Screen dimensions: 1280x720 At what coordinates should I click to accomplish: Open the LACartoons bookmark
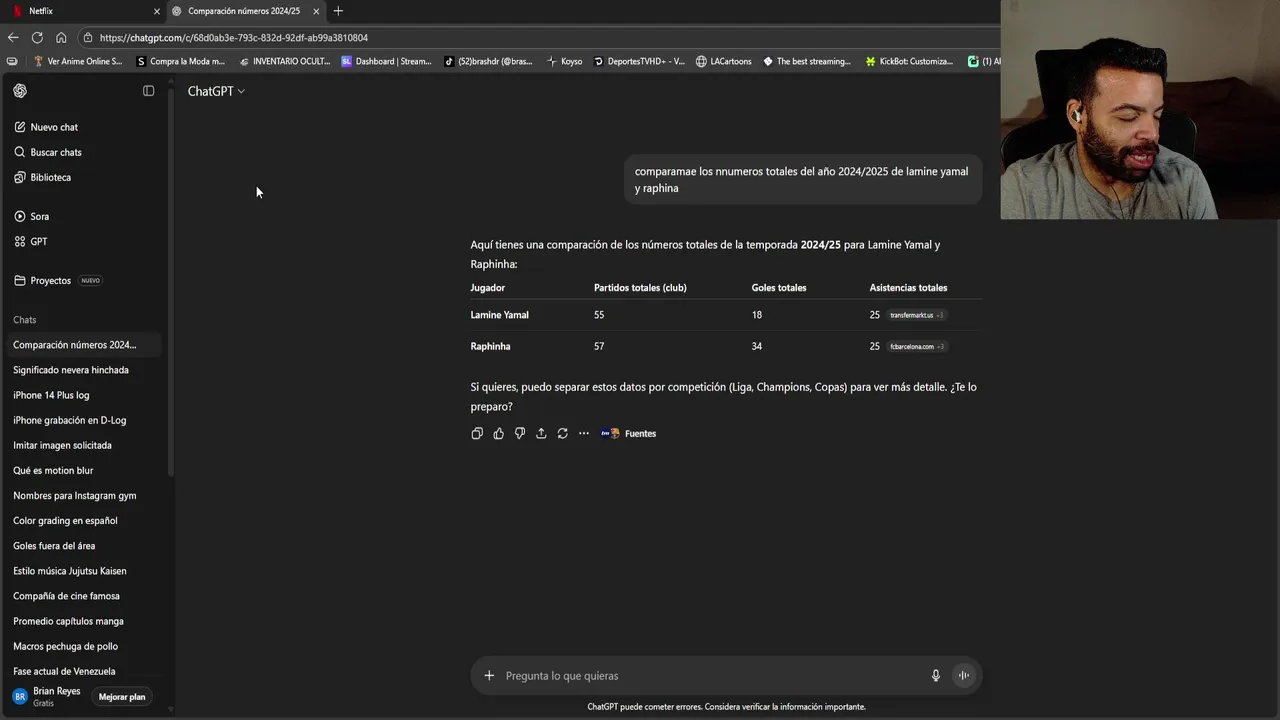tap(724, 61)
